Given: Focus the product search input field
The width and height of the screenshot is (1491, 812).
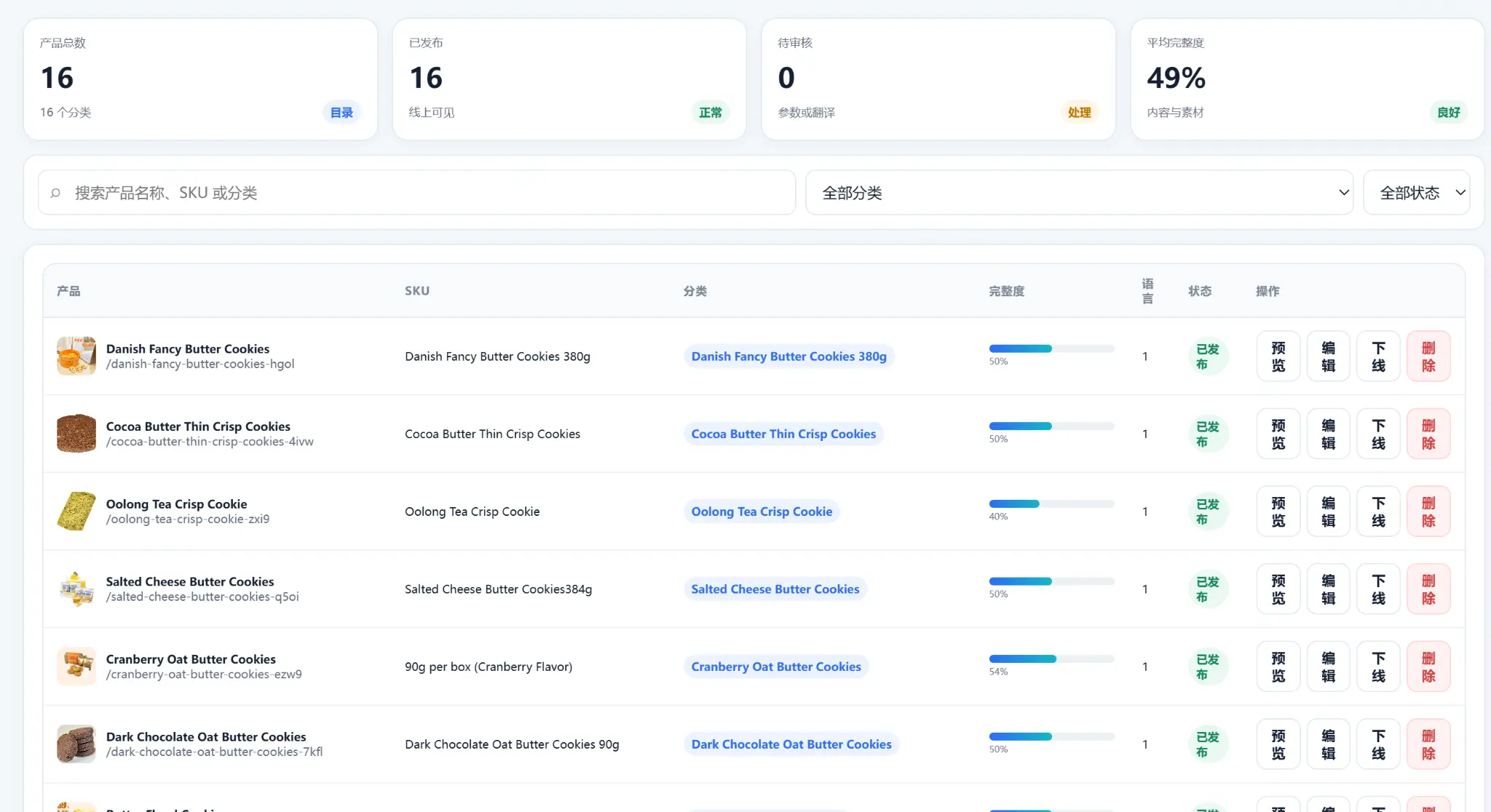Looking at the screenshot, I should click(416, 193).
